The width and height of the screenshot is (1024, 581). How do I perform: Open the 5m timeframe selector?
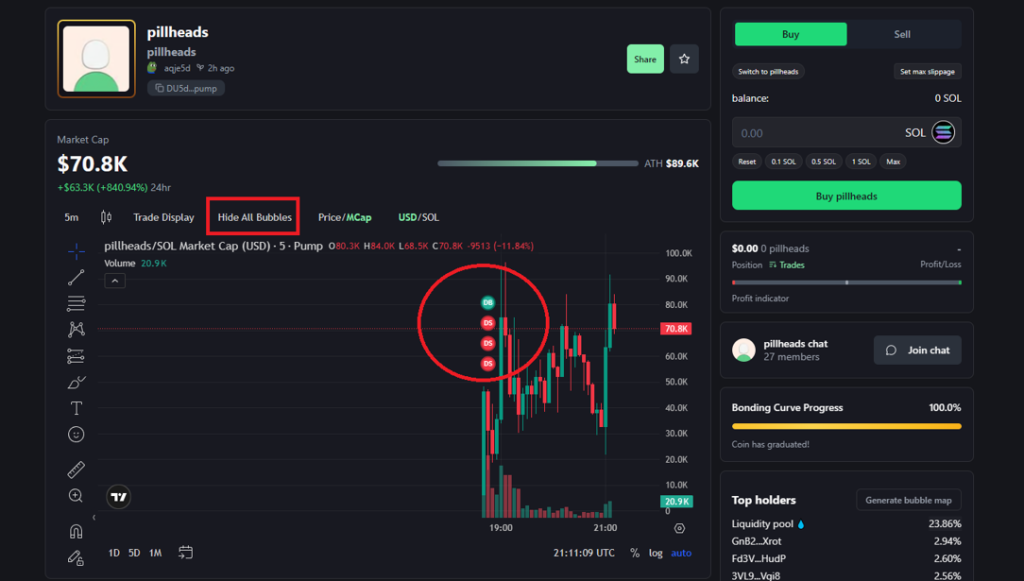pyautogui.click(x=71, y=217)
